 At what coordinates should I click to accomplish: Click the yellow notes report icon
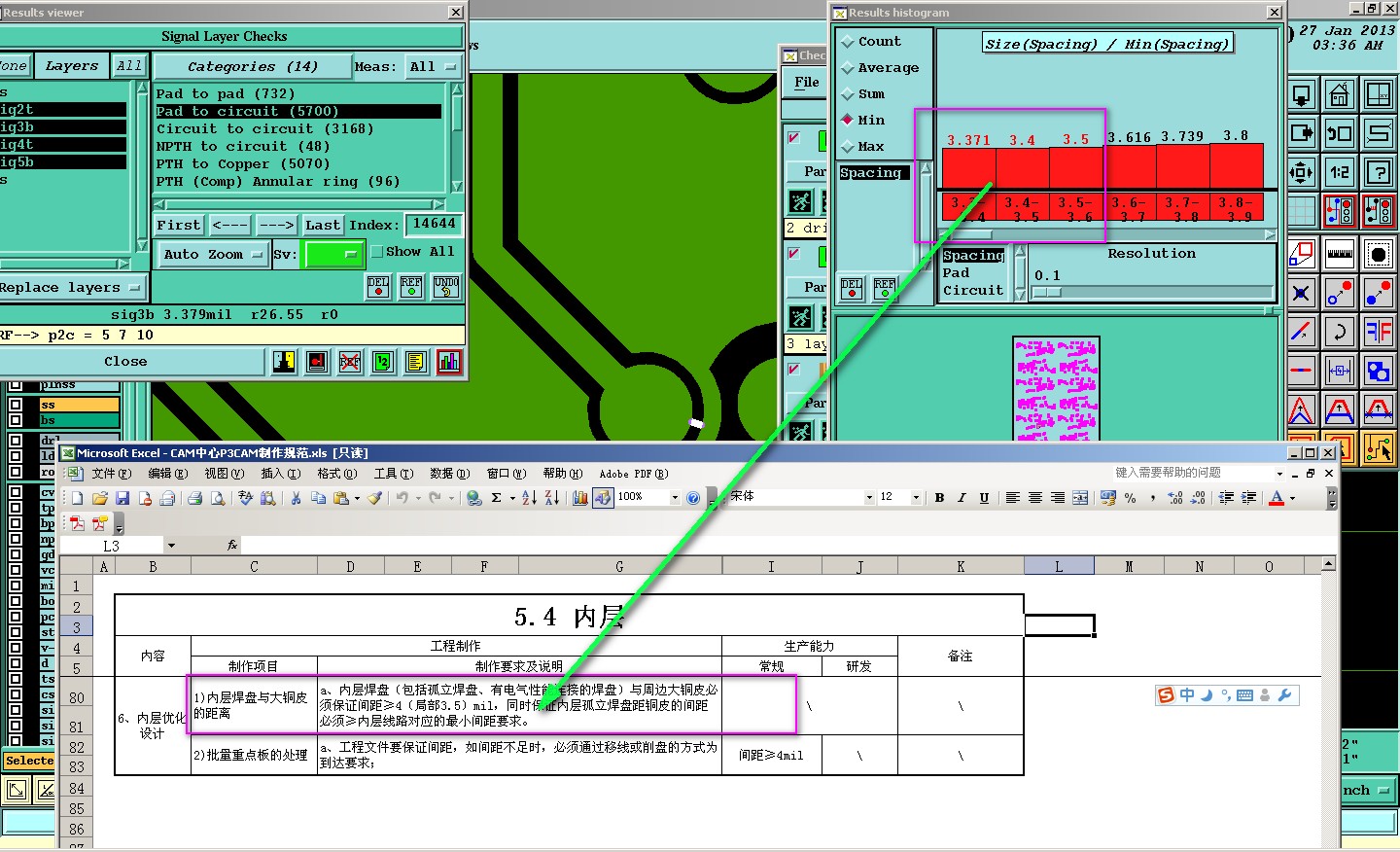416,362
